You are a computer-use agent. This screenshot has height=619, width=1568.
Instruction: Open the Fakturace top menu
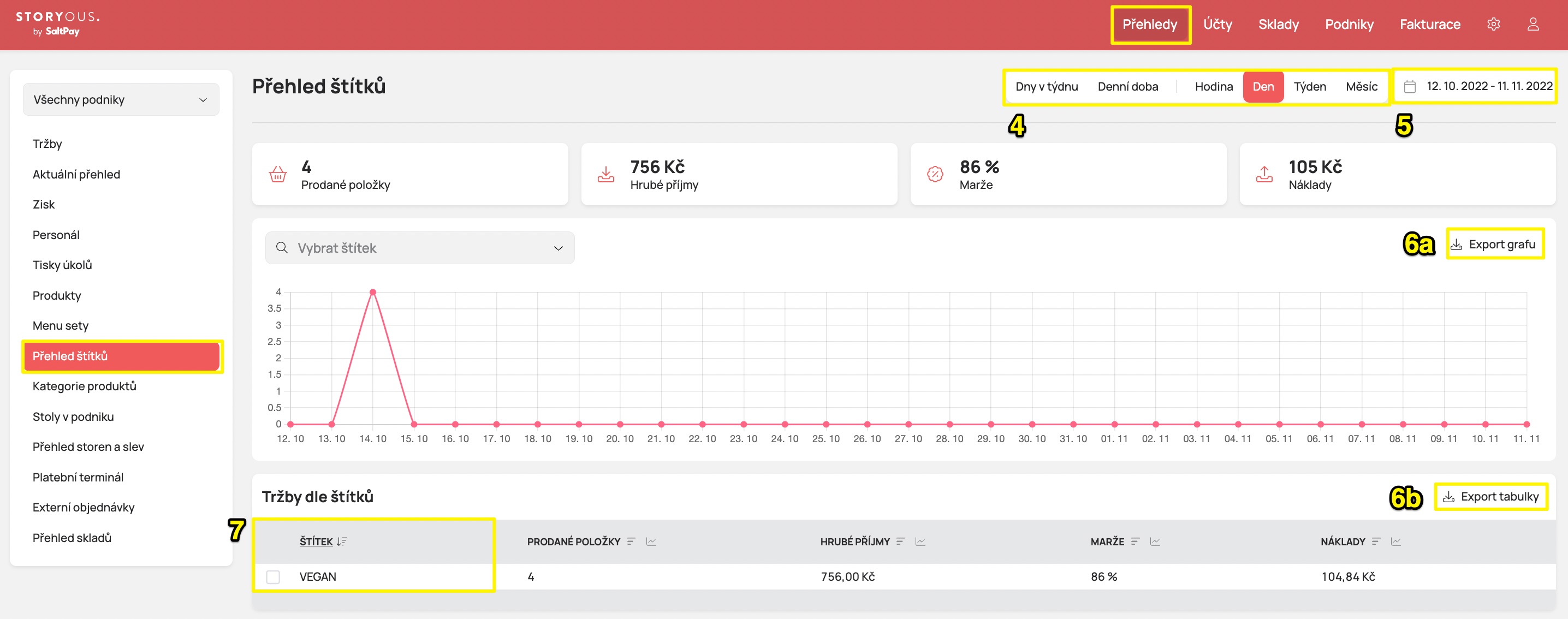click(x=1430, y=25)
